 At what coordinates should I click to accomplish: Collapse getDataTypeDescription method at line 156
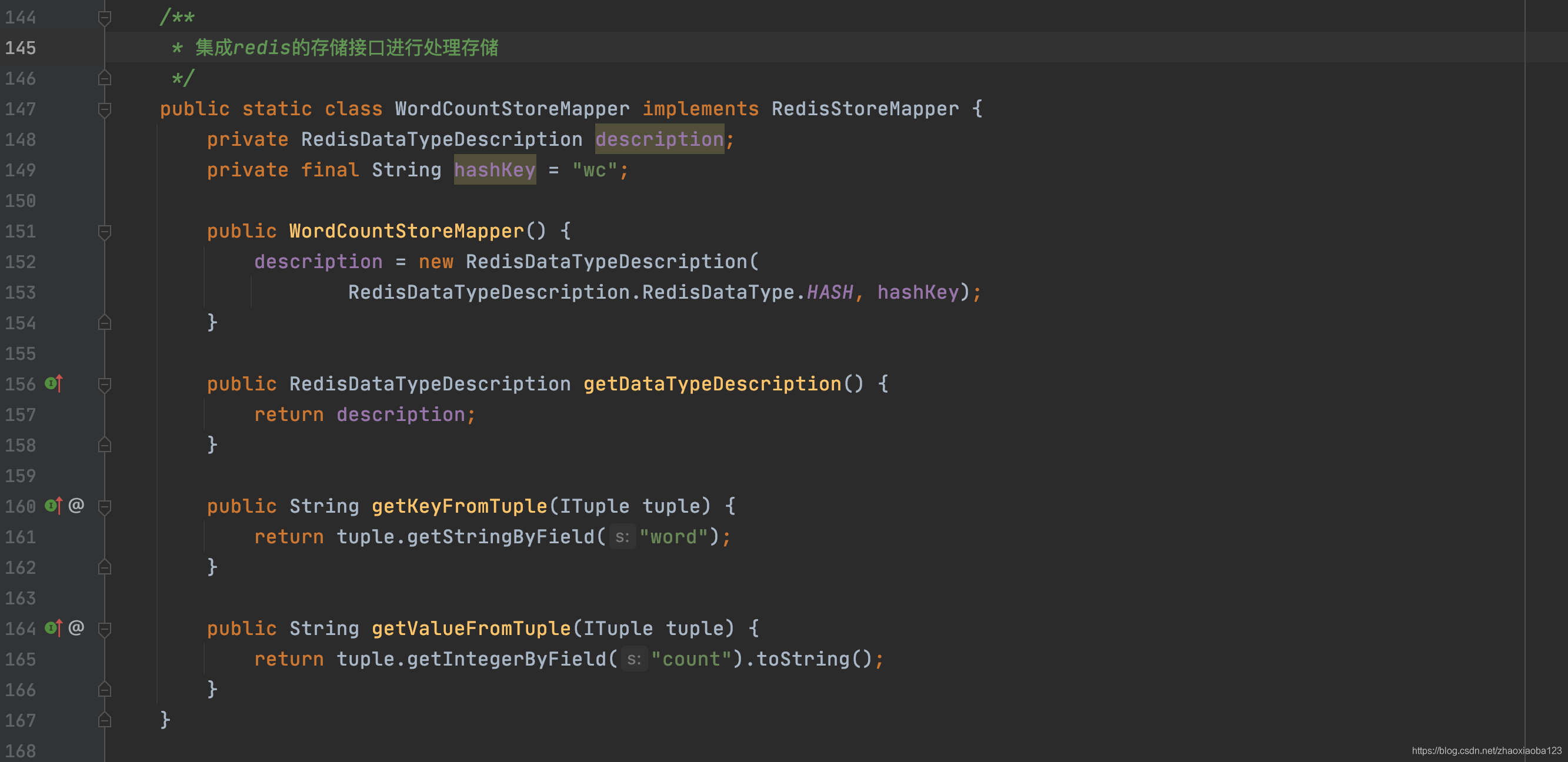tap(105, 385)
